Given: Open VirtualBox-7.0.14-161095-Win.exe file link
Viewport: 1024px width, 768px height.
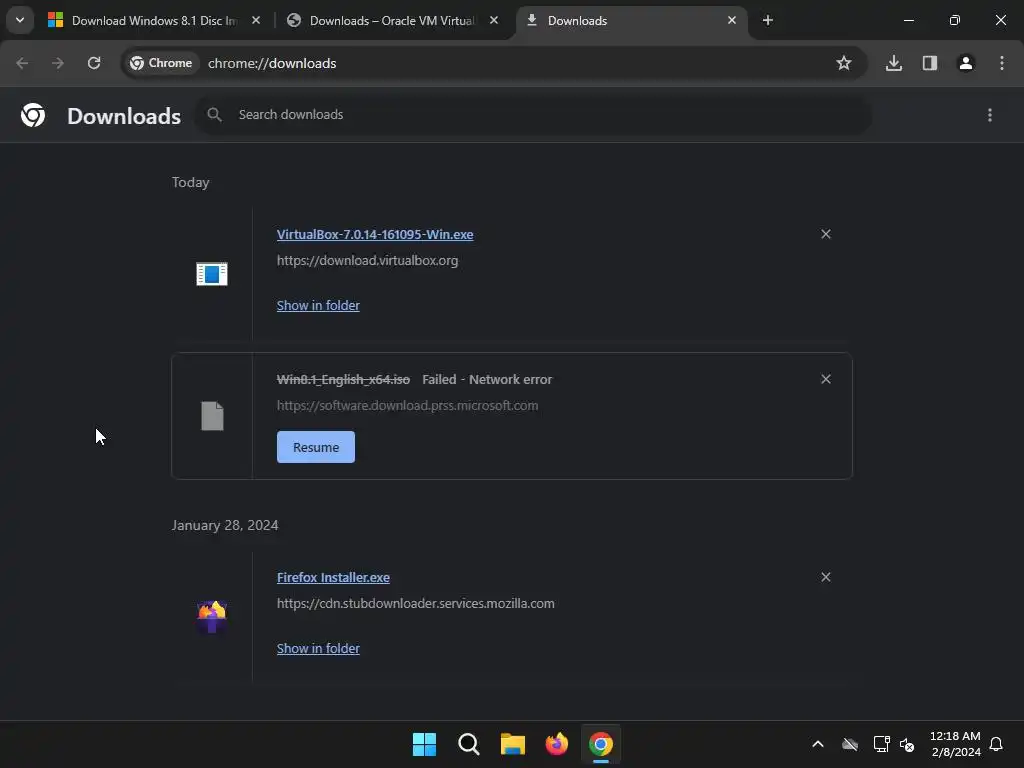Looking at the screenshot, I should (375, 234).
